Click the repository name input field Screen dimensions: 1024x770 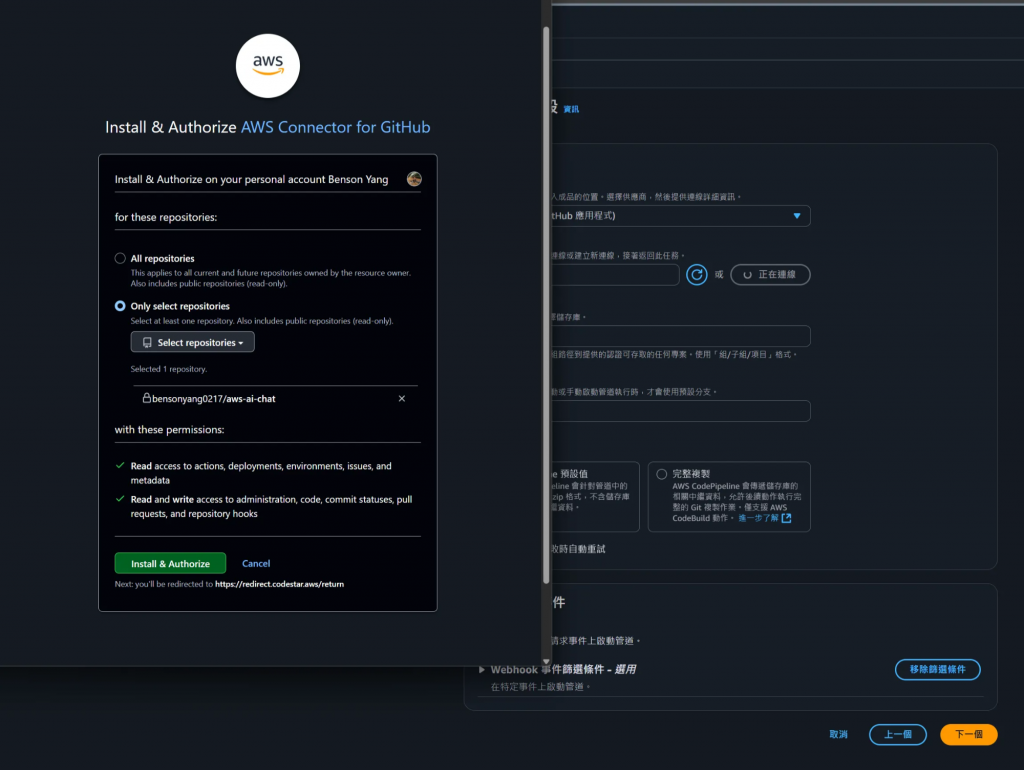coord(680,336)
